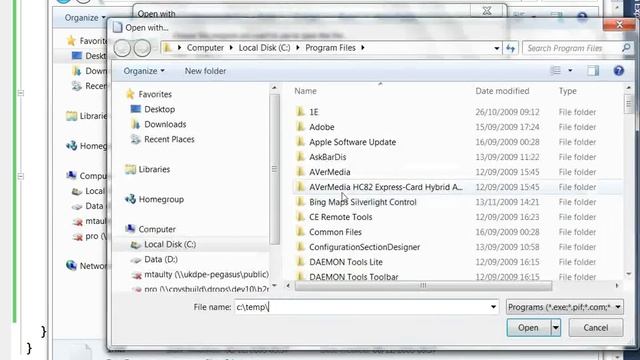The width and height of the screenshot is (640, 360).
Task: Click the scroll-right arrow of file list
Action: point(617,286)
